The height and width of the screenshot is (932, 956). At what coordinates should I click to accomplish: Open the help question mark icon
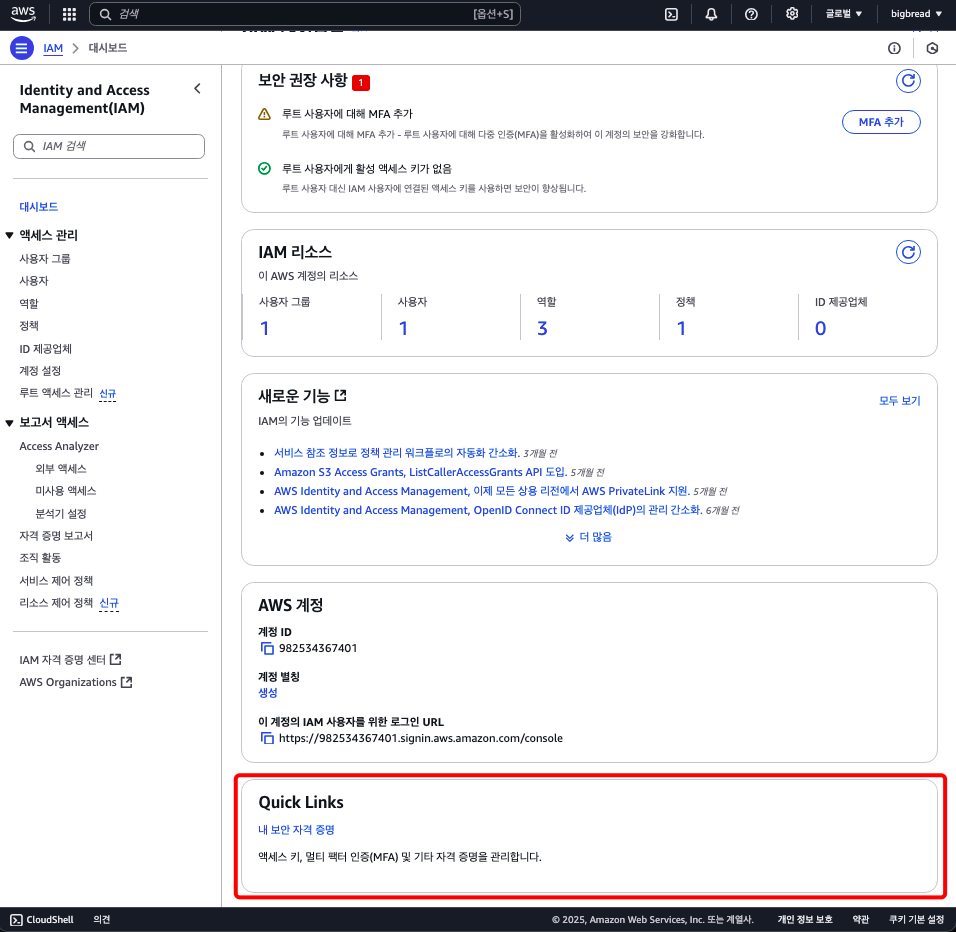pyautogui.click(x=751, y=14)
